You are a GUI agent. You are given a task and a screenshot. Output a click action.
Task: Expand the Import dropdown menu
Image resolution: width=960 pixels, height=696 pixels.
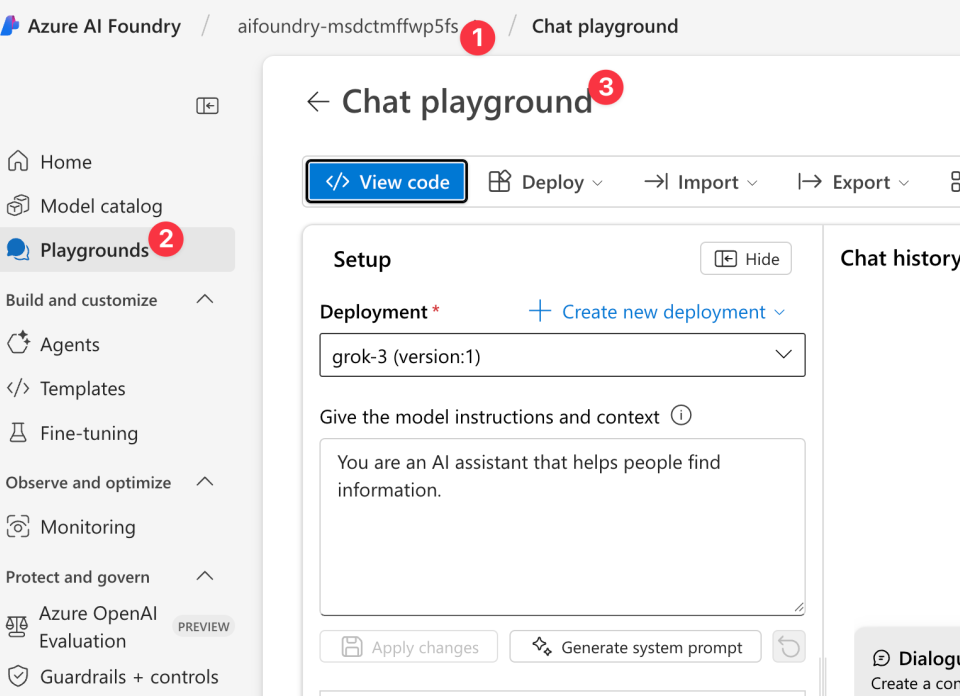coord(752,183)
